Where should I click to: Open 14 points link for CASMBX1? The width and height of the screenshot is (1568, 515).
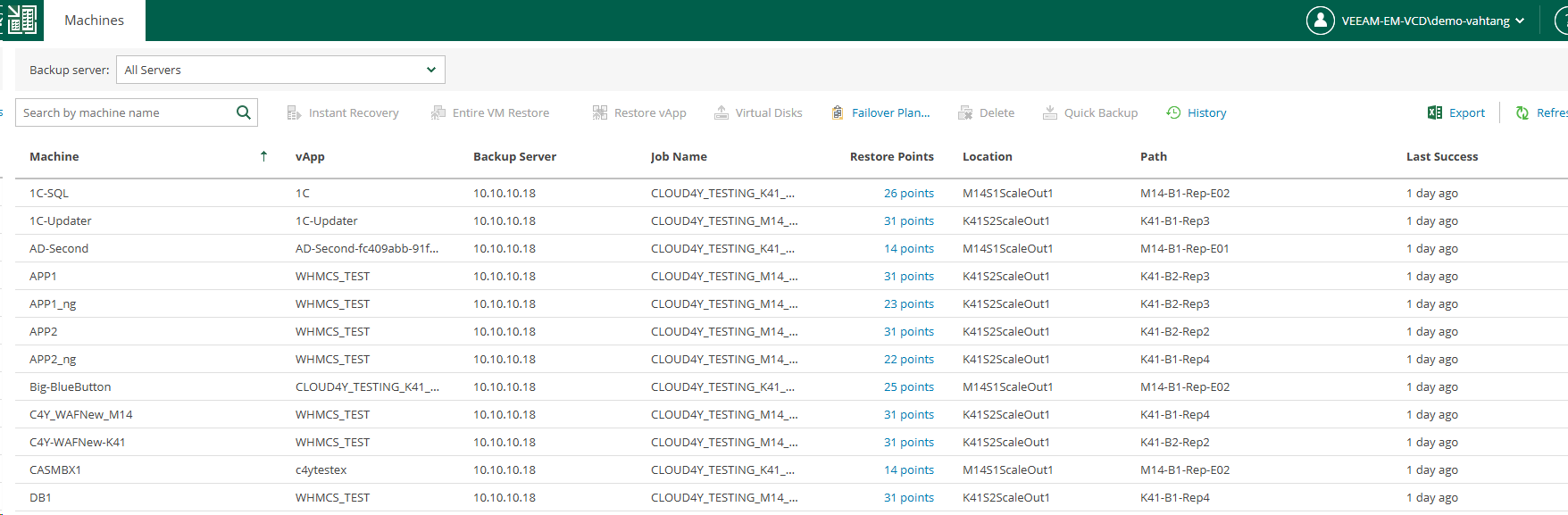pos(908,469)
